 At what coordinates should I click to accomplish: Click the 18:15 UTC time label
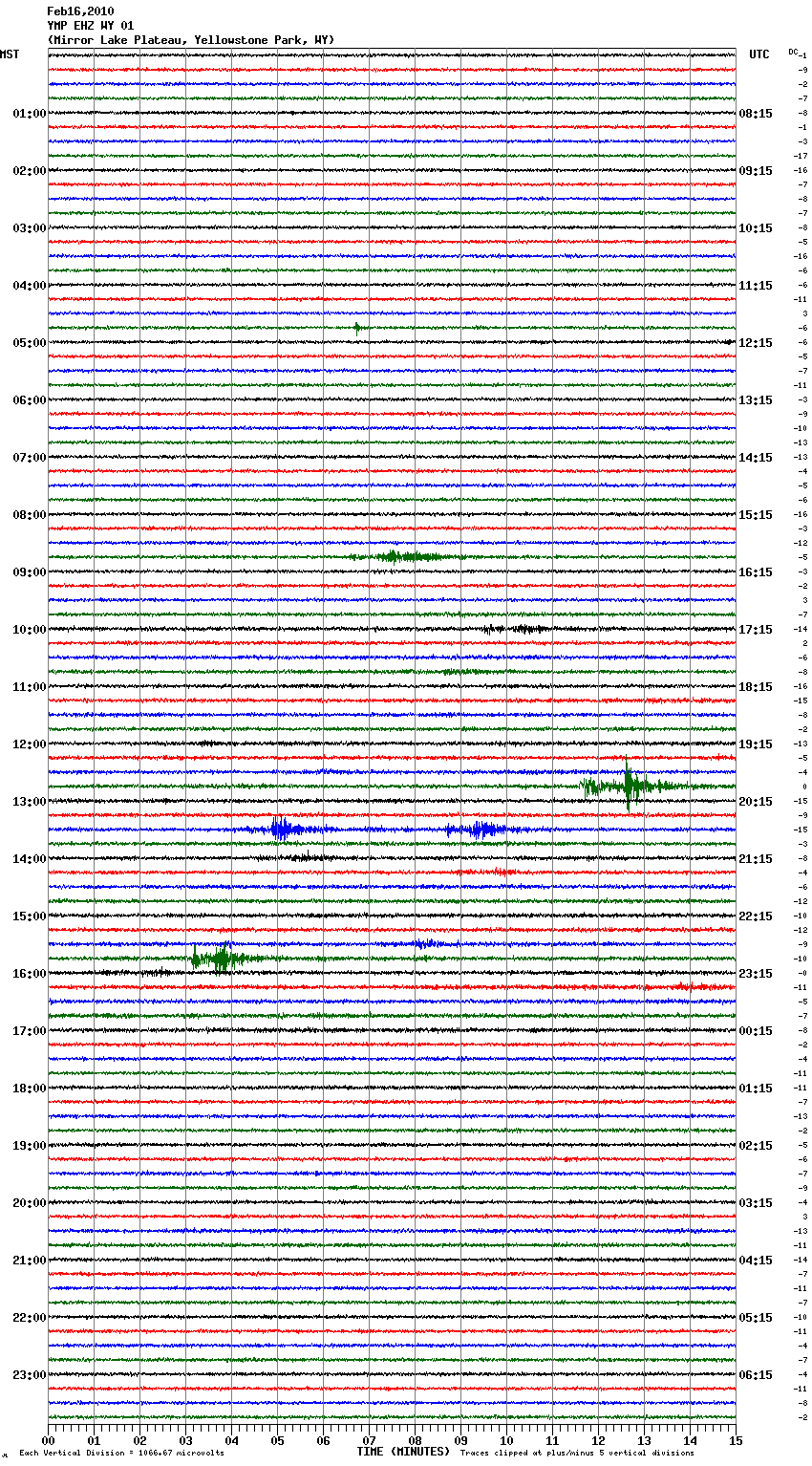pyautogui.click(x=756, y=687)
